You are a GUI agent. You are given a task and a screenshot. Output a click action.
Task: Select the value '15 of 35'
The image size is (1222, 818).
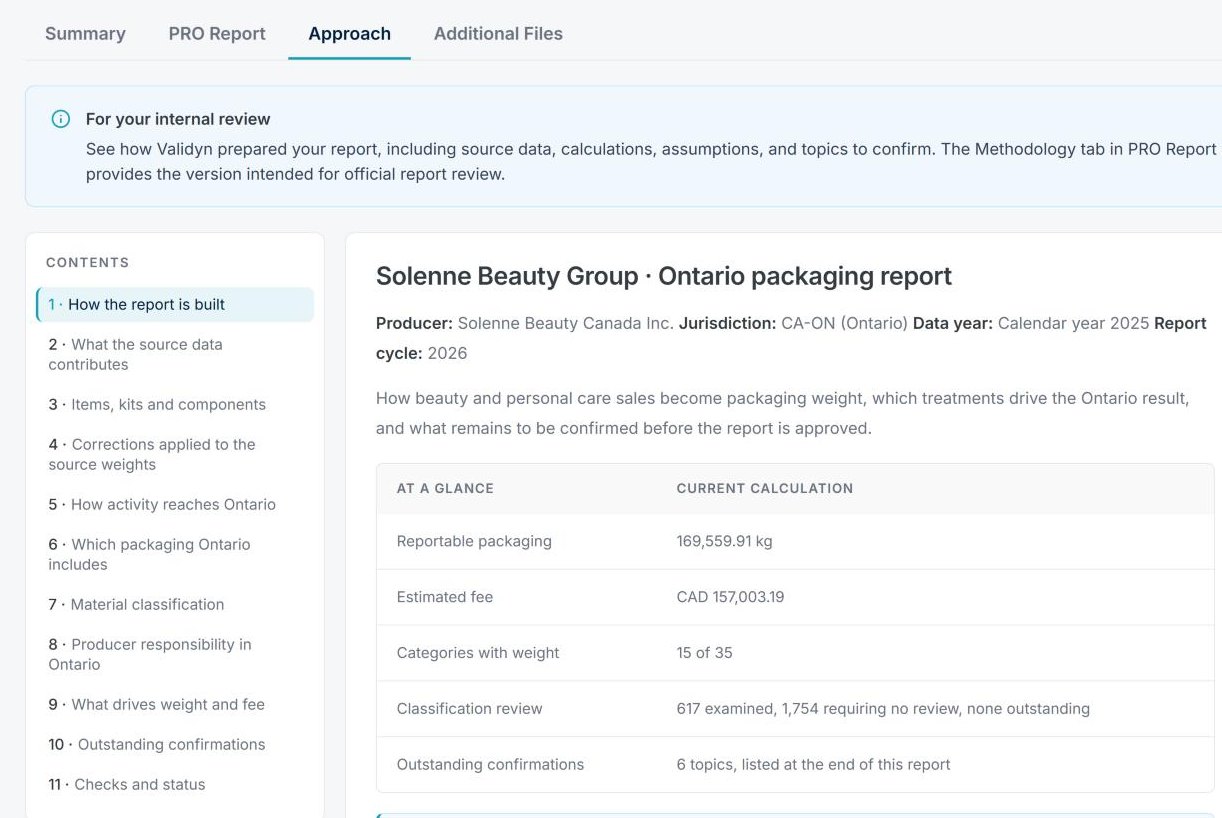click(x=704, y=653)
